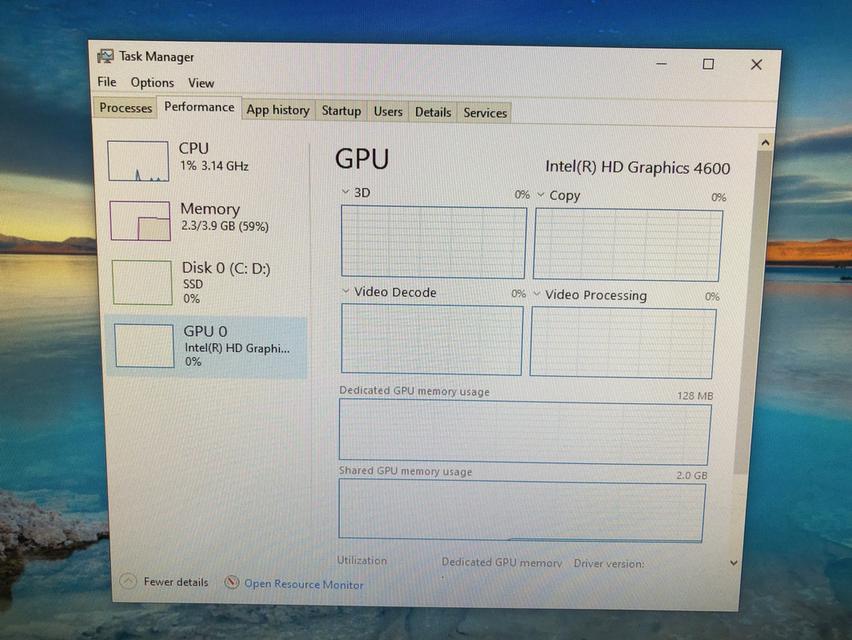Open the Details tab
852x640 pixels.
tap(433, 112)
